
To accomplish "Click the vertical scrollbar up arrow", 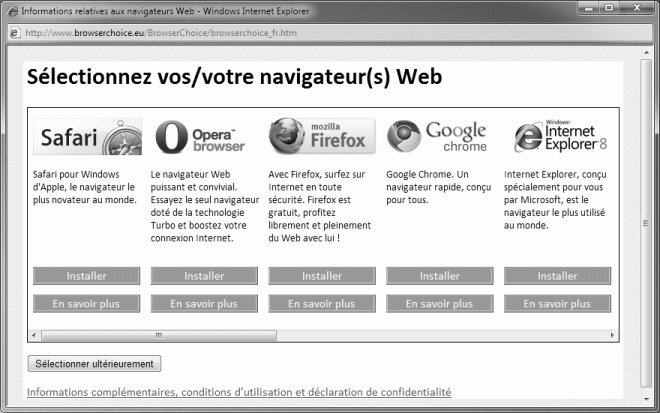I will 646,53.
